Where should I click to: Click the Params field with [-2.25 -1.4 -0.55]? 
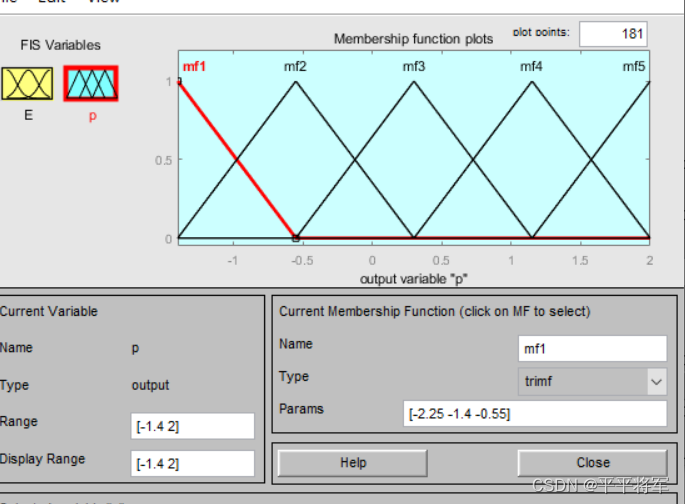click(x=535, y=413)
